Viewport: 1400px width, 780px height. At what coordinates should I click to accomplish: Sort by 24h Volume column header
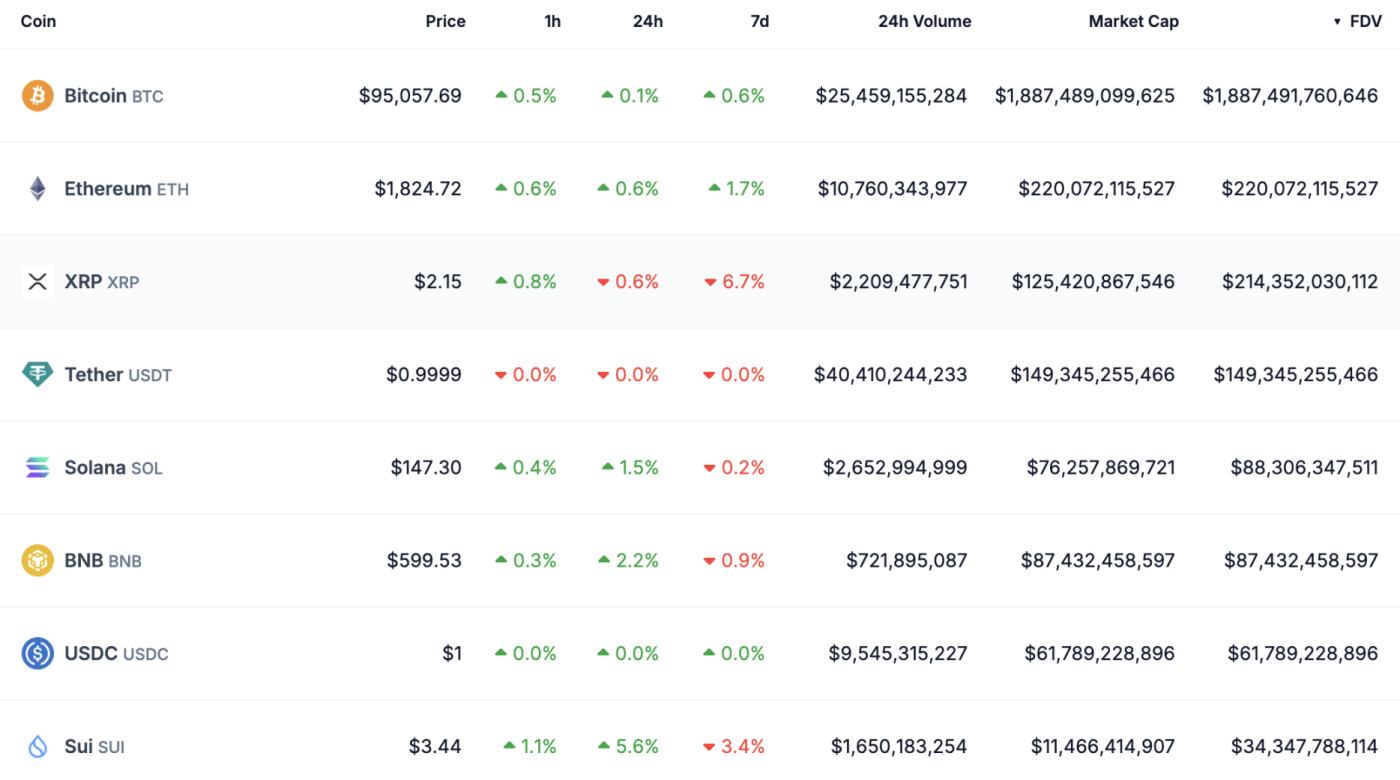(924, 21)
